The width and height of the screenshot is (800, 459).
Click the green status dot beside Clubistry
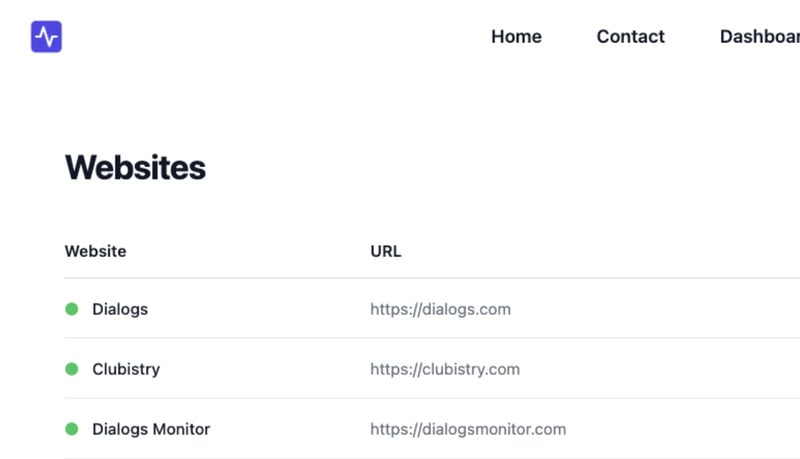click(72, 369)
